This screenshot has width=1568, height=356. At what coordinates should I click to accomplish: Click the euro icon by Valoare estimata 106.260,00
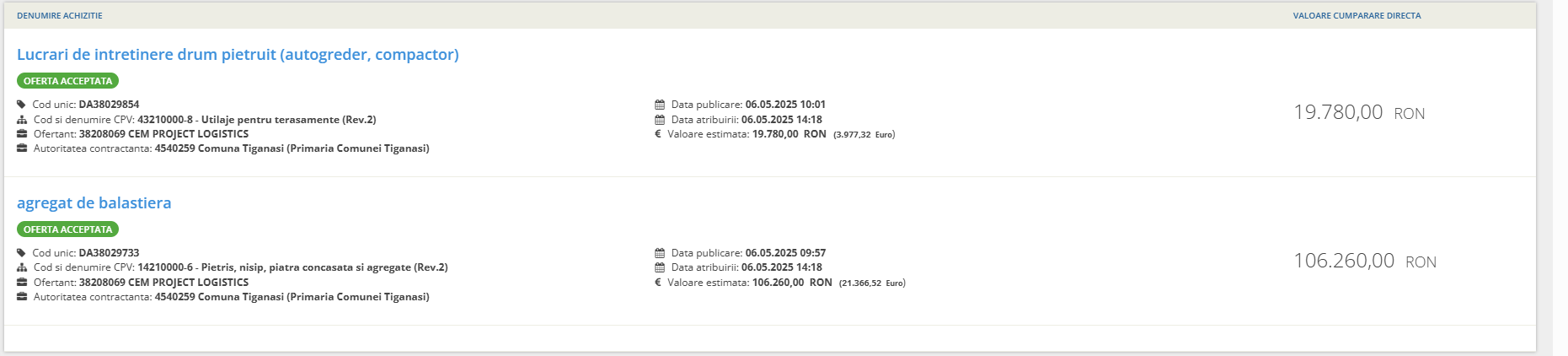point(658,283)
